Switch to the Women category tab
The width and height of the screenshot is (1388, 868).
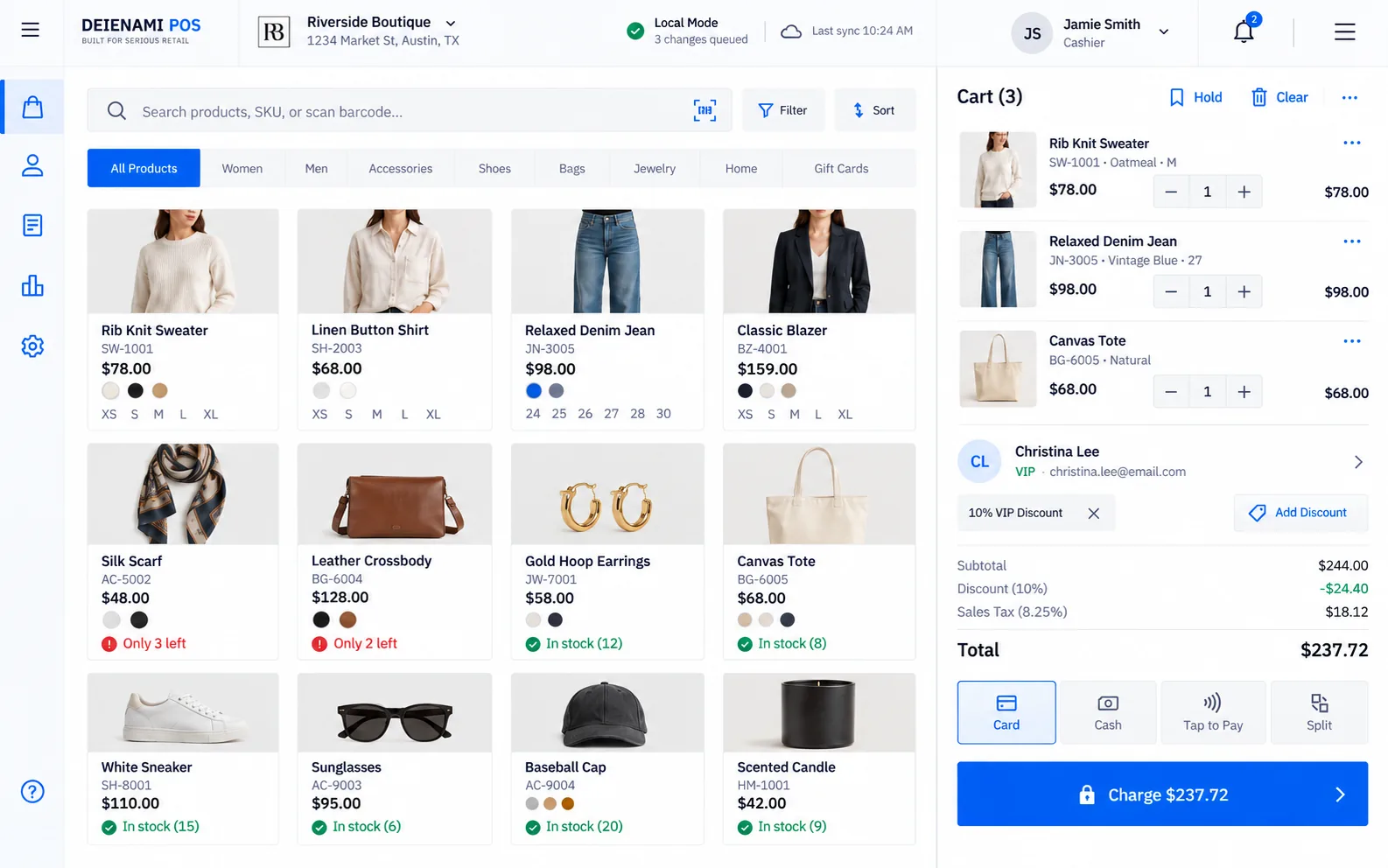coord(242,168)
